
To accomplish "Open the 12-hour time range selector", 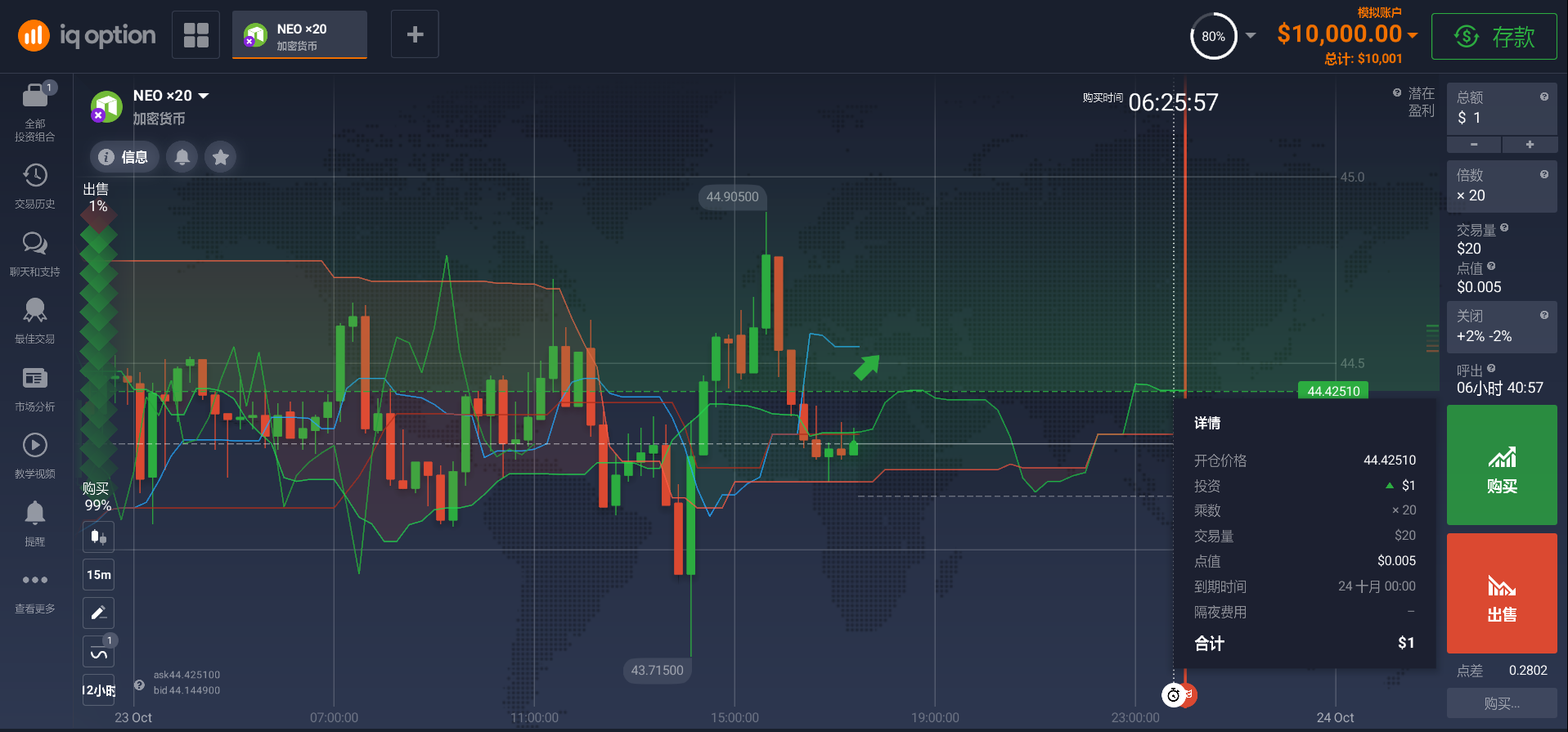I will 98,690.
